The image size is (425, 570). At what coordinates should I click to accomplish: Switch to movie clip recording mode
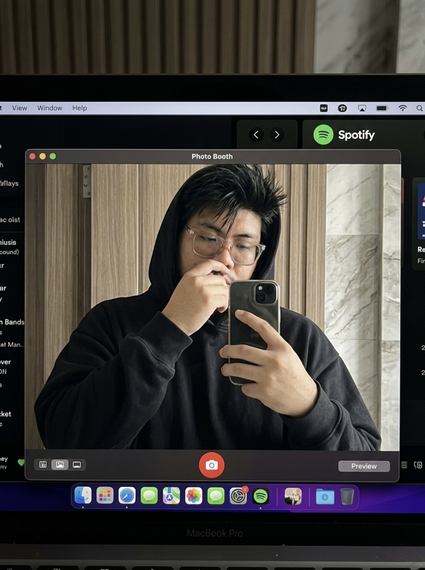tap(77, 465)
